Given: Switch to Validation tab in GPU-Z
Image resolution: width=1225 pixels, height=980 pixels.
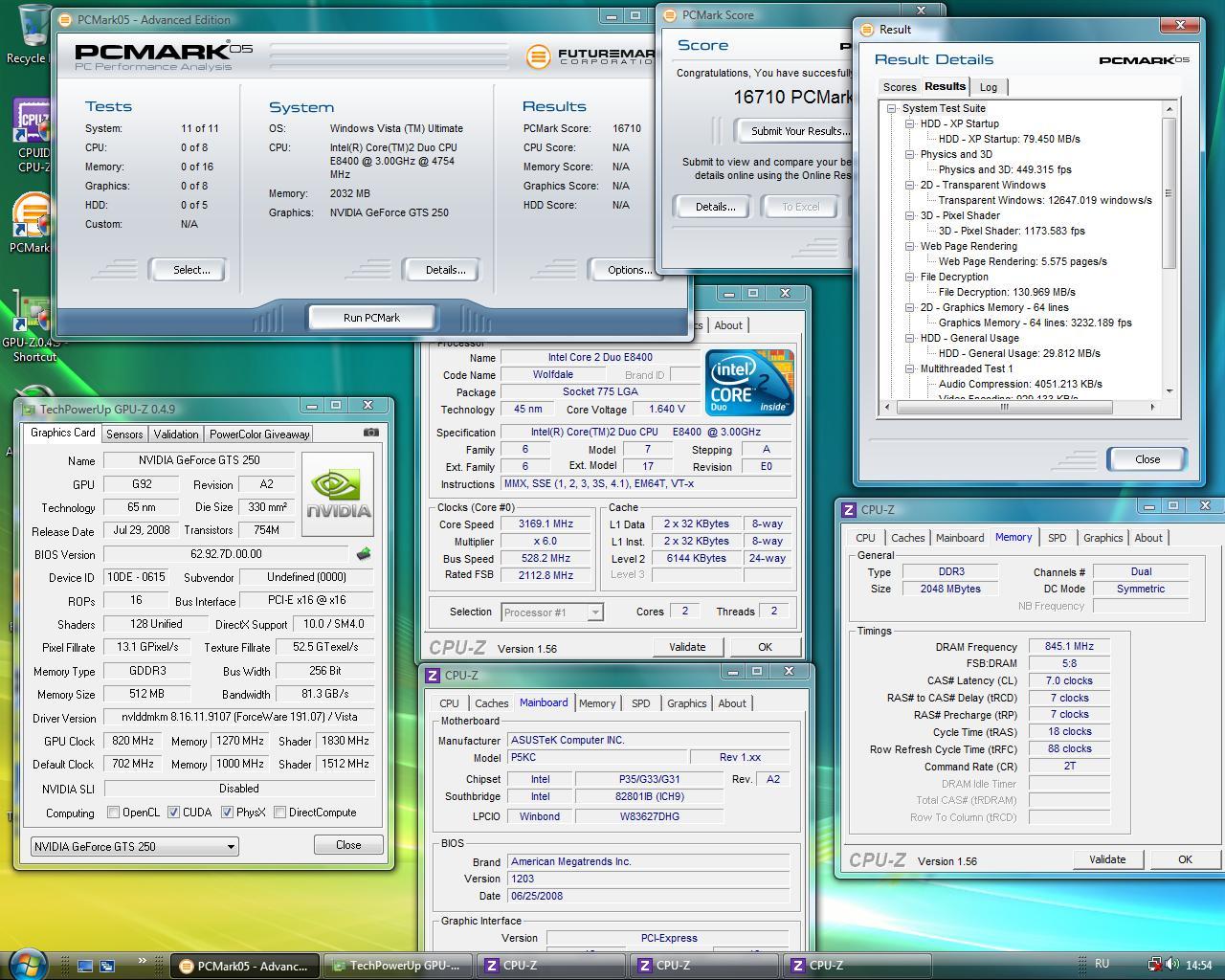Looking at the screenshot, I should pyautogui.click(x=176, y=434).
